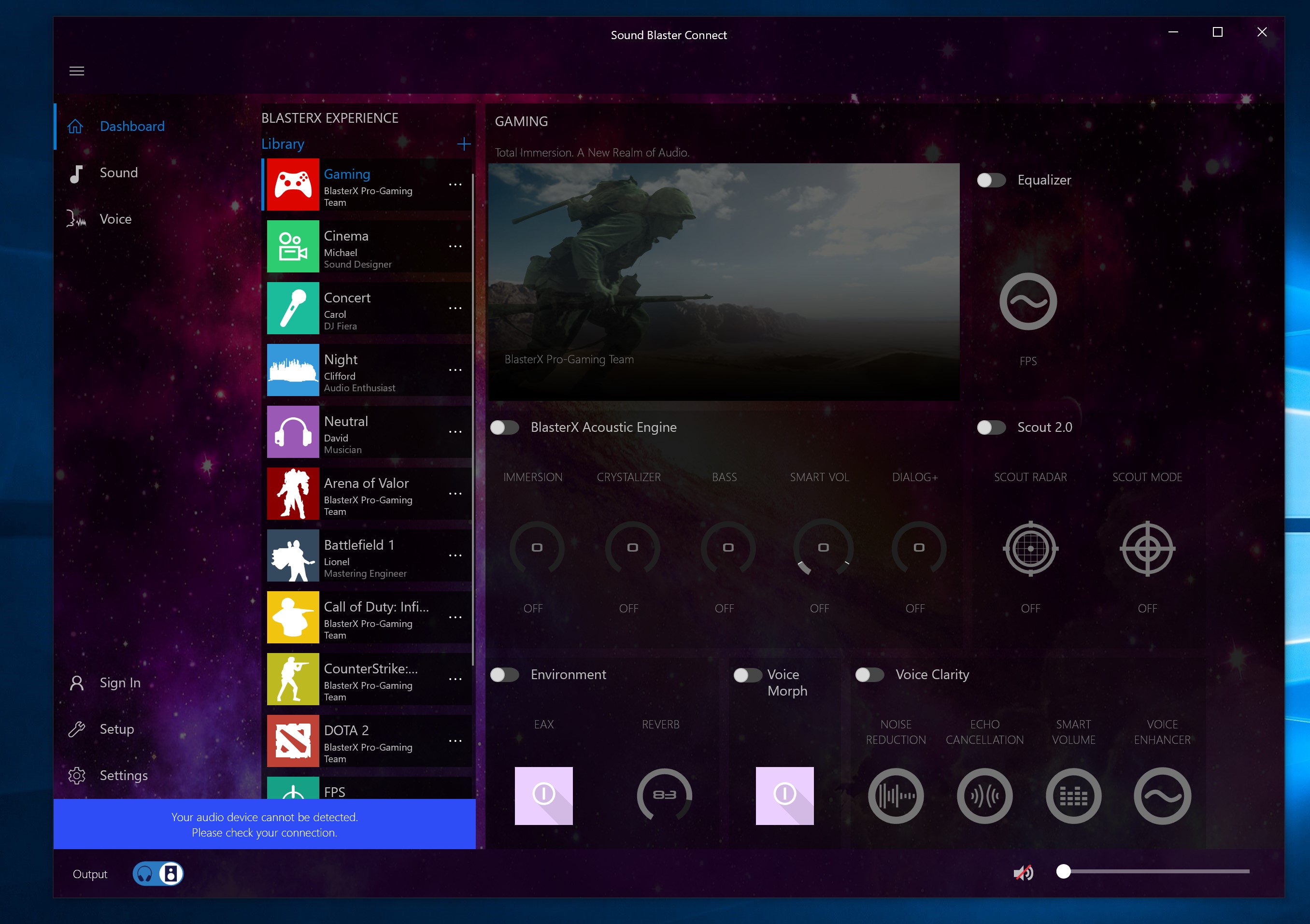1310x924 pixels.
Task: Click the Night skyline profile icon
Action: [293, 370]
